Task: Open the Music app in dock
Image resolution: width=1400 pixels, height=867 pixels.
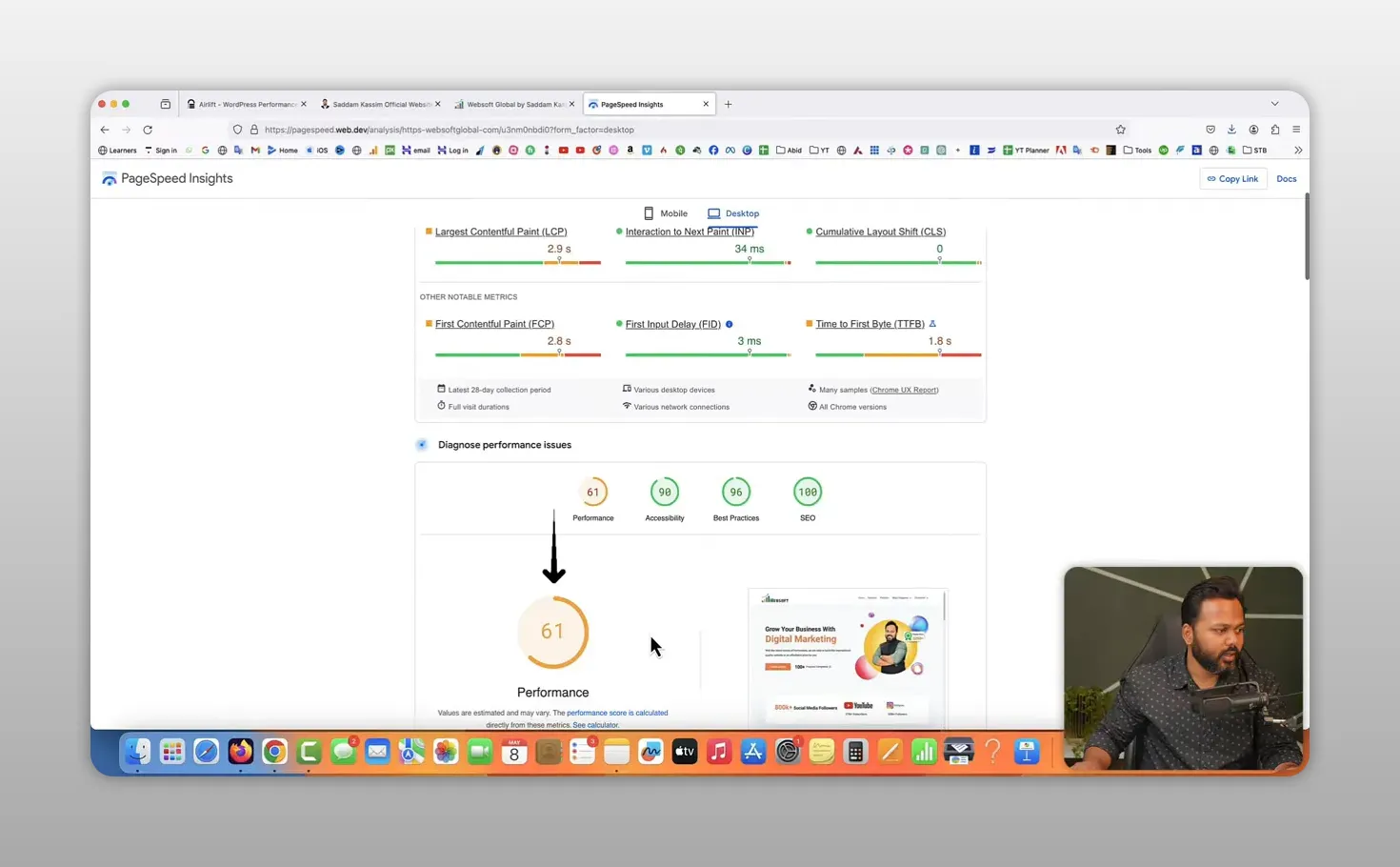Action: point(719,752)
